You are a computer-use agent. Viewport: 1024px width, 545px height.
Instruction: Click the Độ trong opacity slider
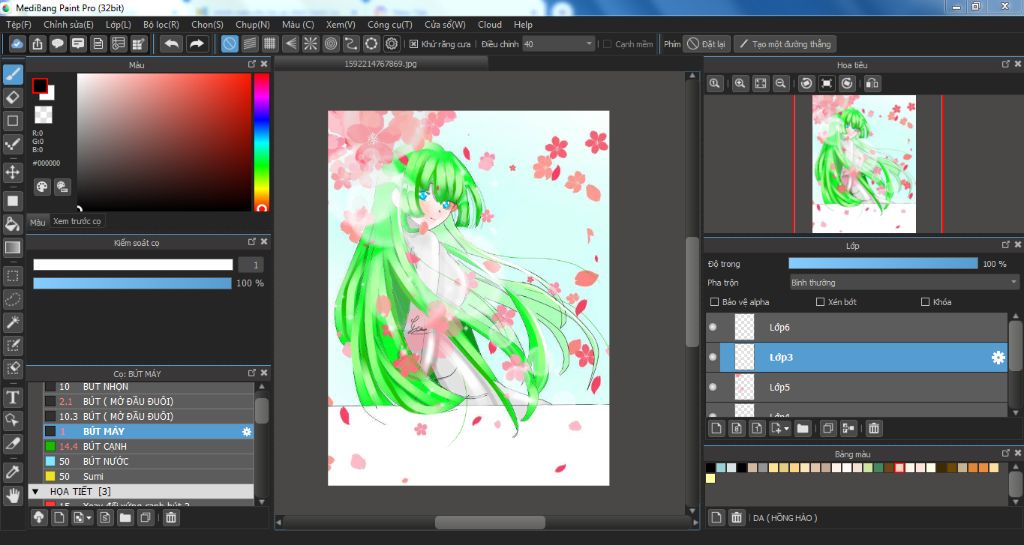883,264
